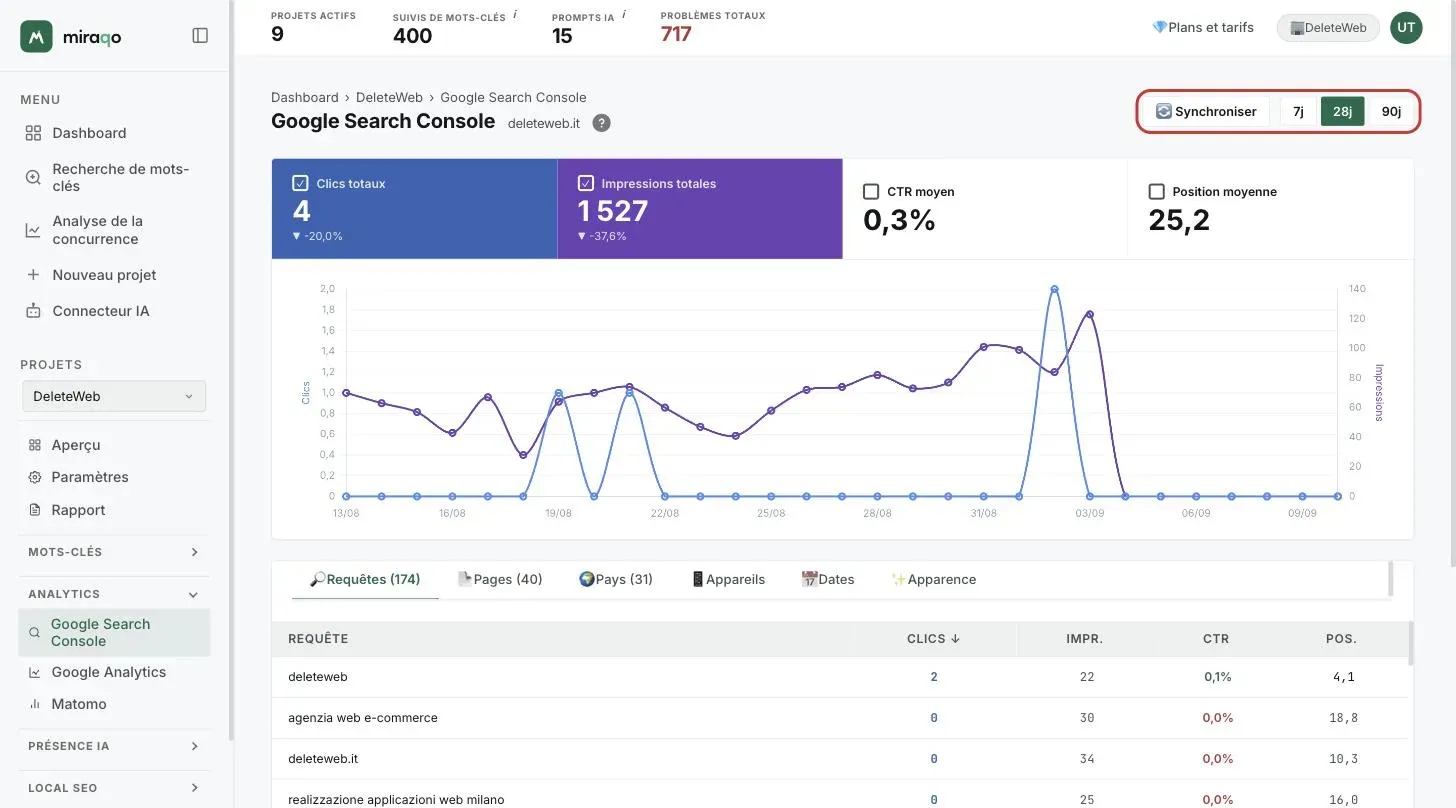Click the Dashboard grid icon in menu
The image size is (1456, 808).
click(33, 133)
